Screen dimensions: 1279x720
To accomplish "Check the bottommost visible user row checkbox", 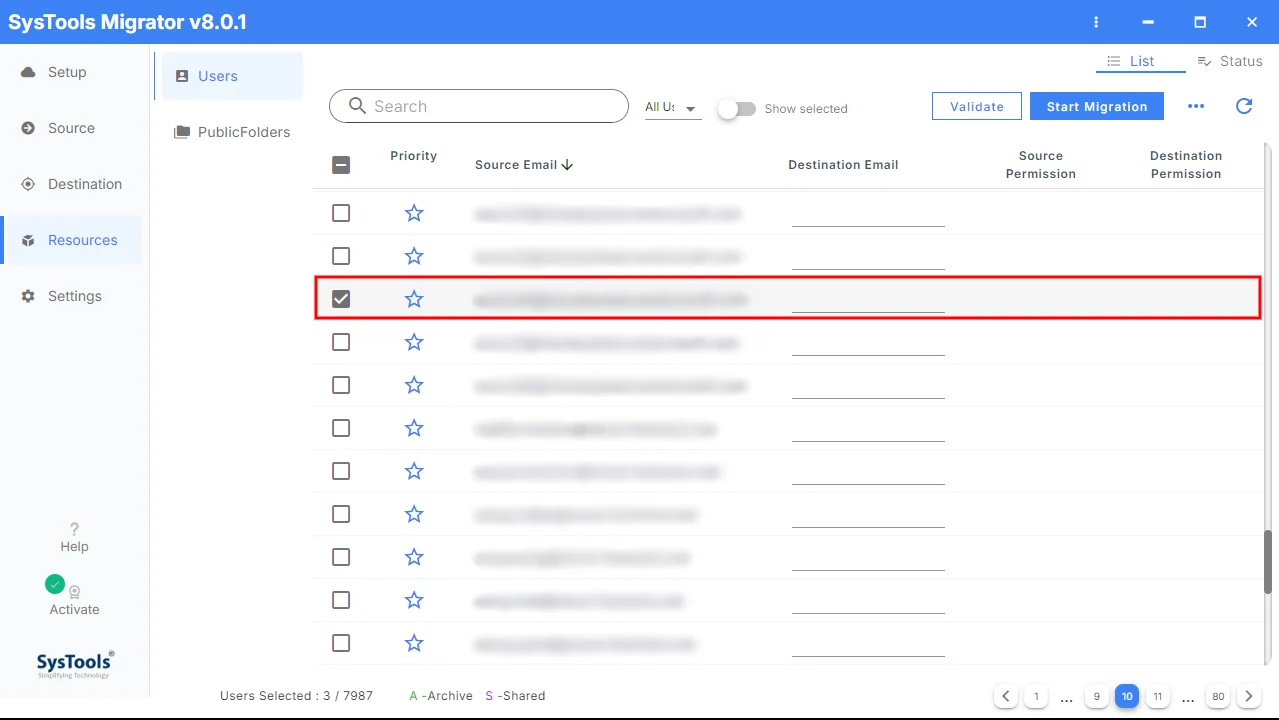I will point(341,643).
